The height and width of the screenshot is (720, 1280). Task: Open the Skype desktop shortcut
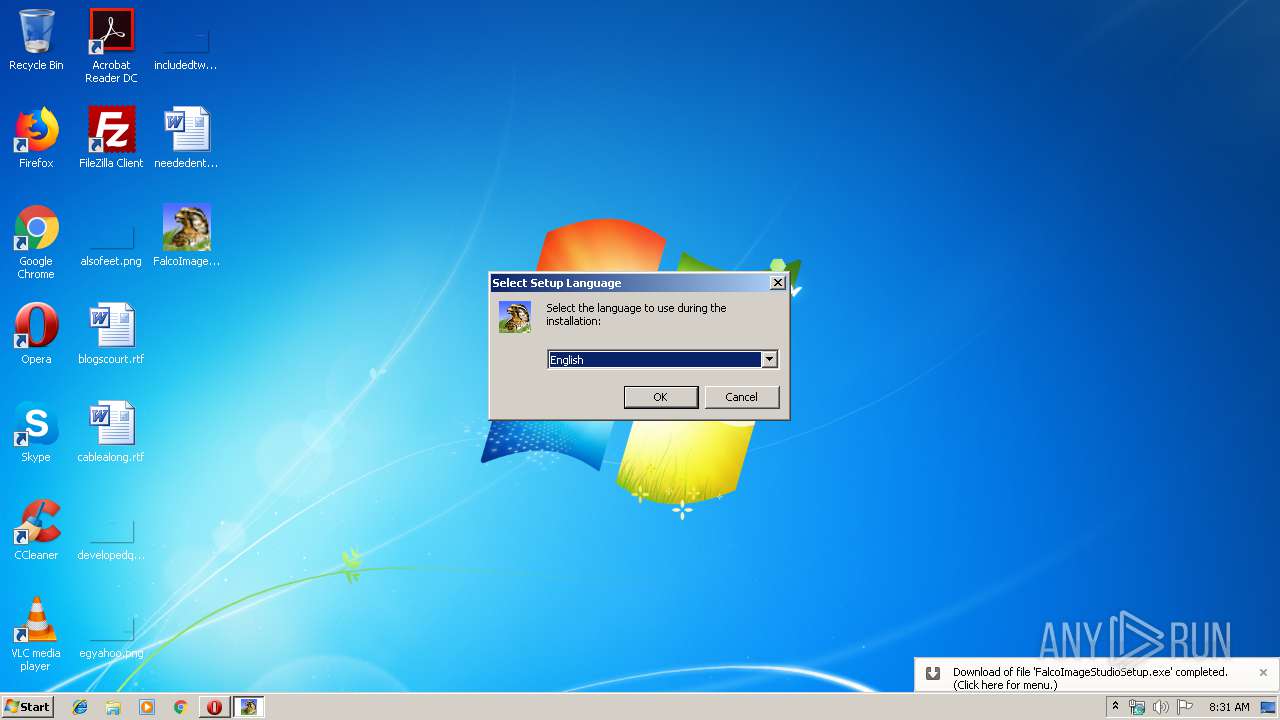36,432
